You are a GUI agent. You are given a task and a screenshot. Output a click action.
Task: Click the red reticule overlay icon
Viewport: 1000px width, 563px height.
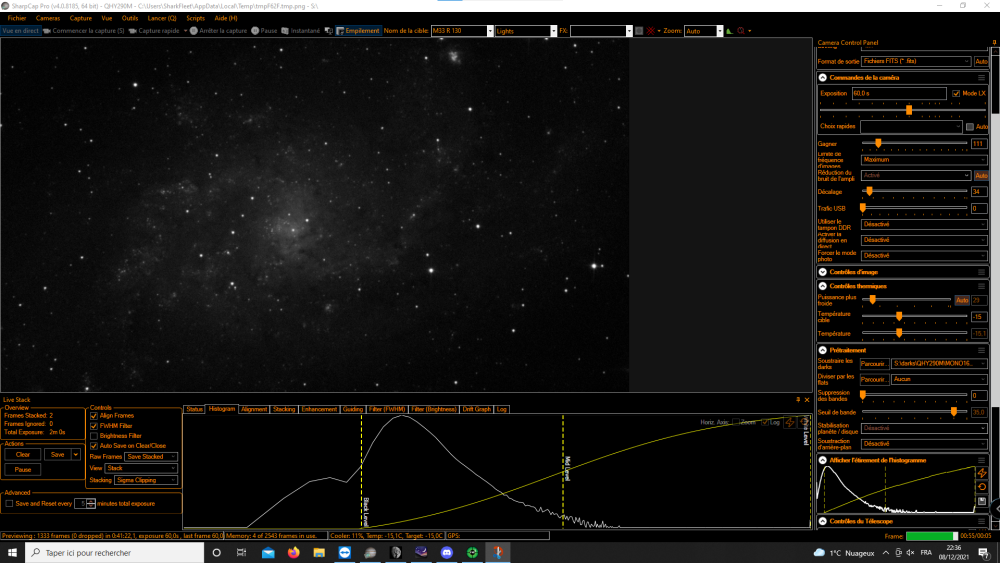tap(651, 31)
